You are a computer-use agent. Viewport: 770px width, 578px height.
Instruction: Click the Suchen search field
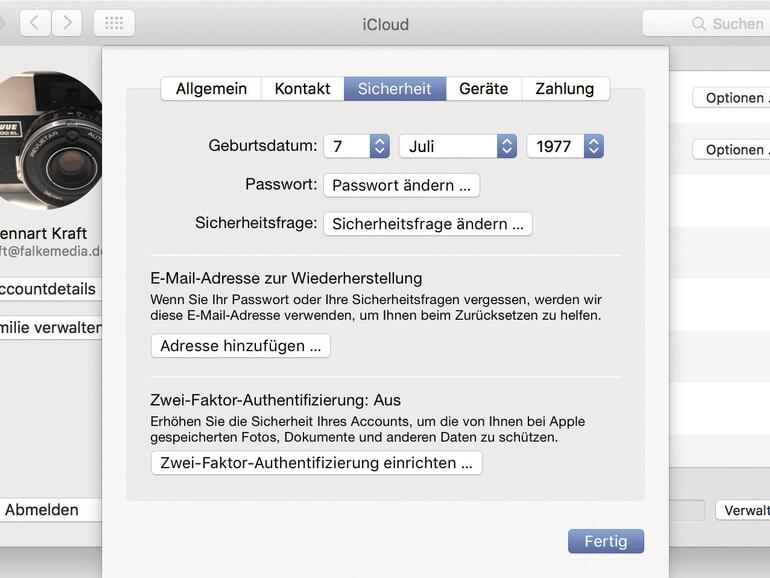[706, 23]
